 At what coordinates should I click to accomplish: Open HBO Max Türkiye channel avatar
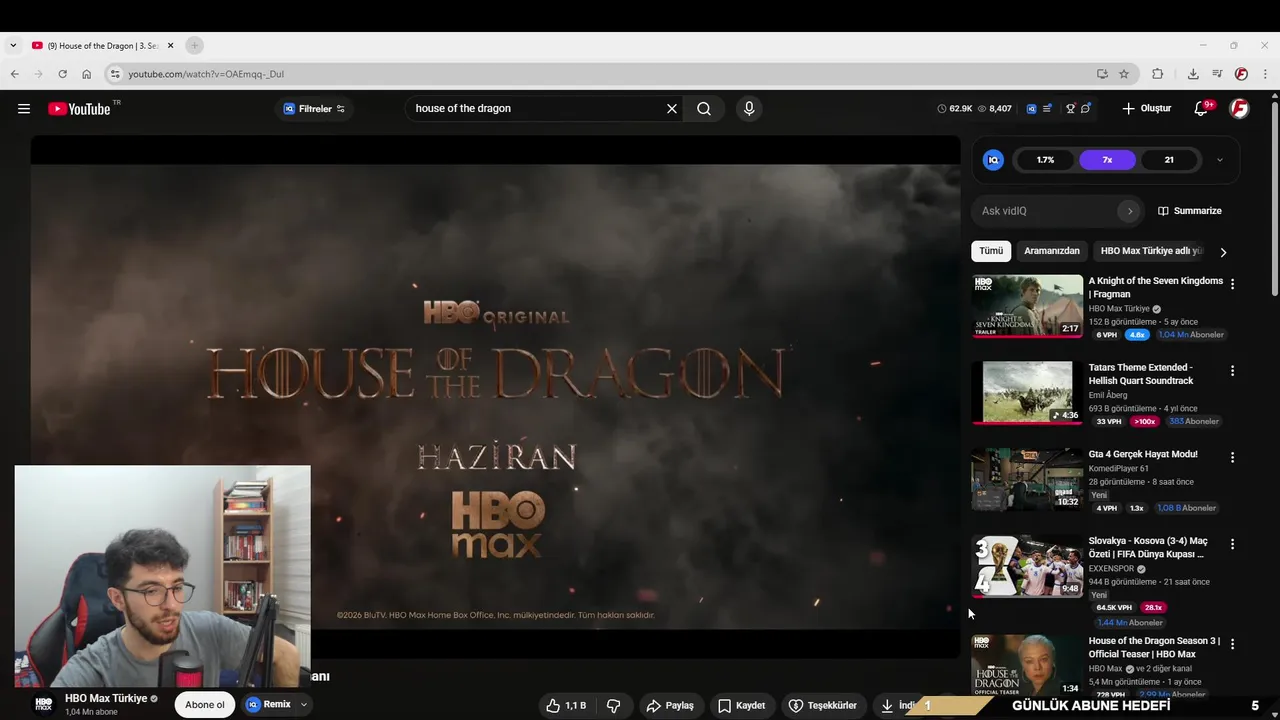tap(44, 704)
